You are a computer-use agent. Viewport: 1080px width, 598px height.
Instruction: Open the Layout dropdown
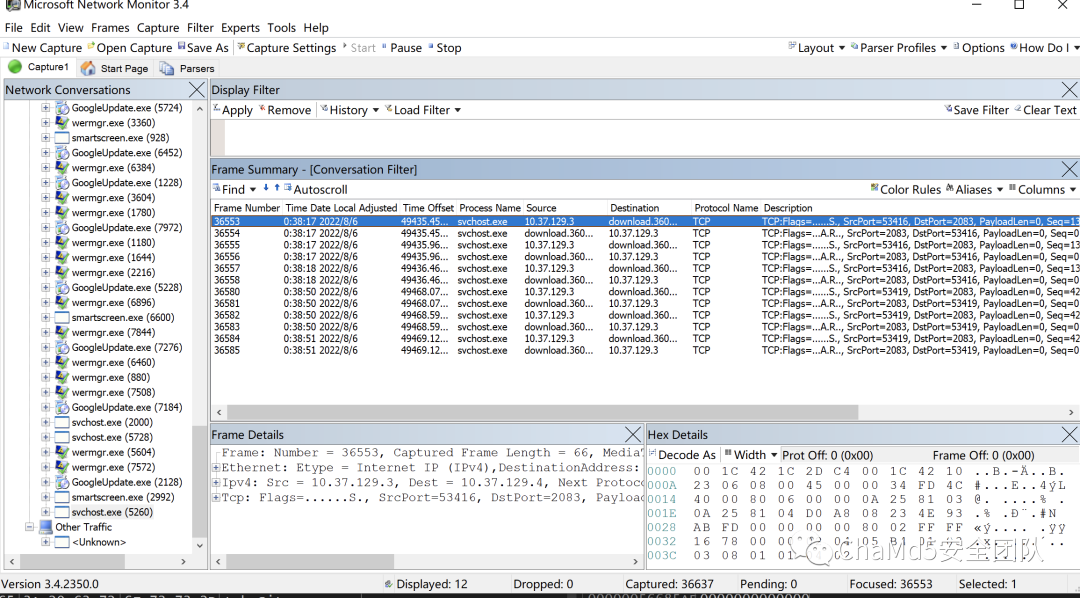[x=817, y=48]
